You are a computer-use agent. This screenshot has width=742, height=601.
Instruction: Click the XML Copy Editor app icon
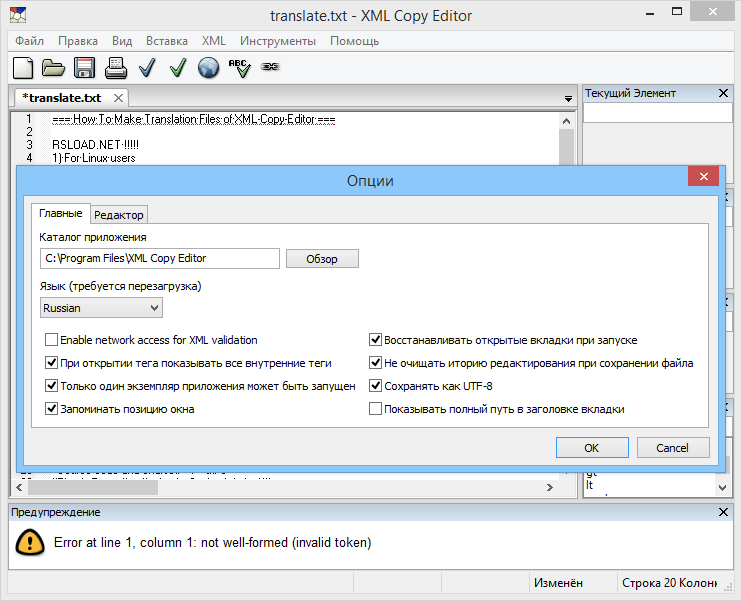pos(18,15)
